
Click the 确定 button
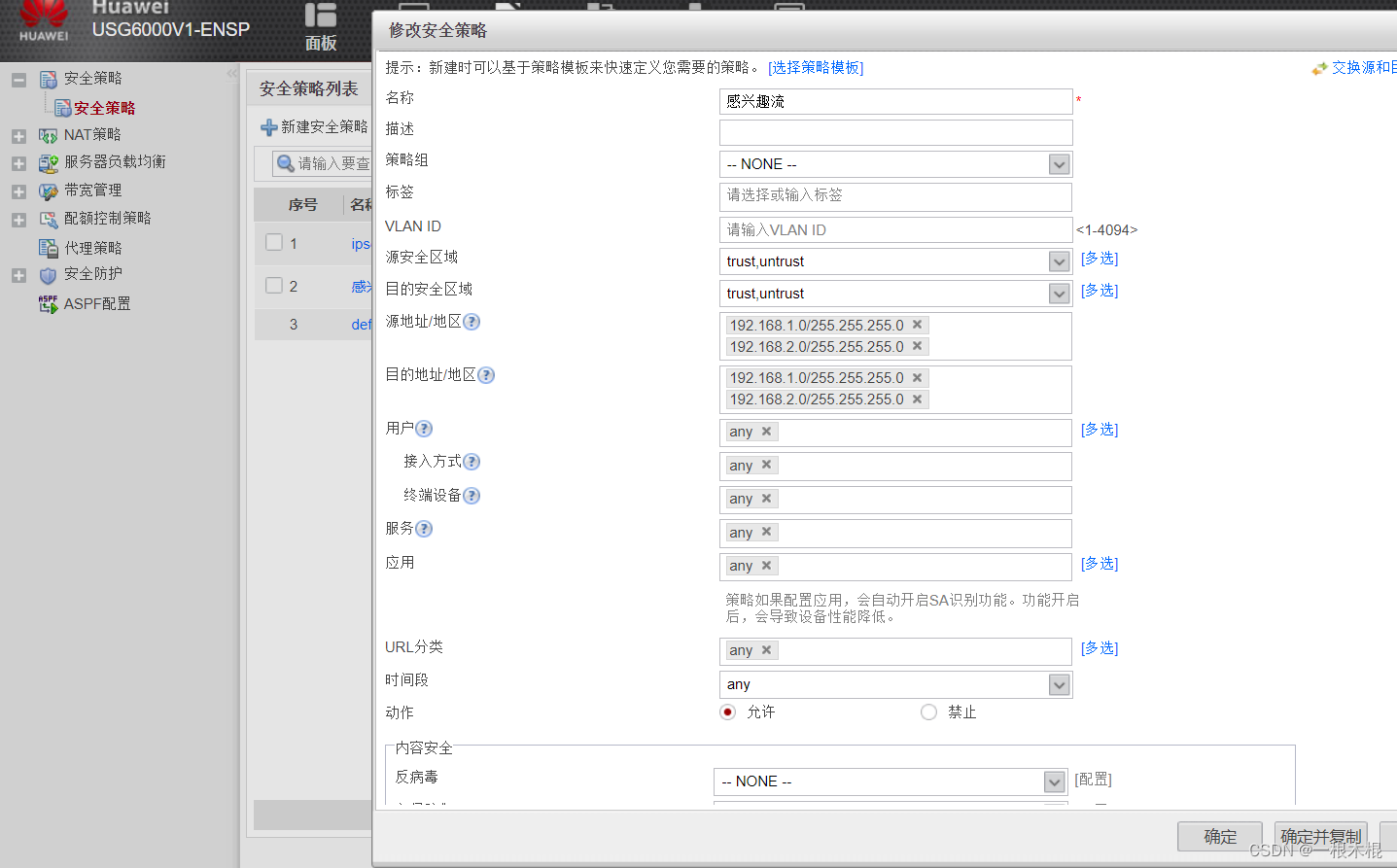[x=1220, y=836]
